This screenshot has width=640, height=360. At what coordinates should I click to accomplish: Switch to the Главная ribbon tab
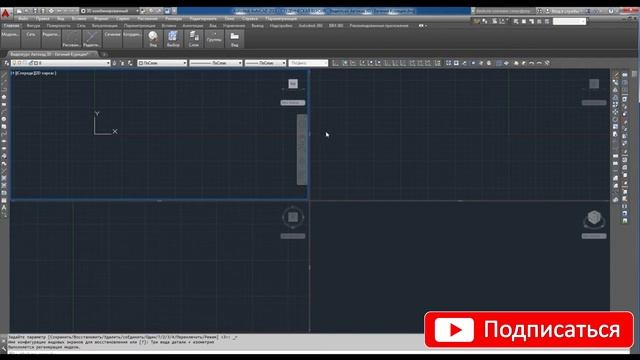point(11,26)
